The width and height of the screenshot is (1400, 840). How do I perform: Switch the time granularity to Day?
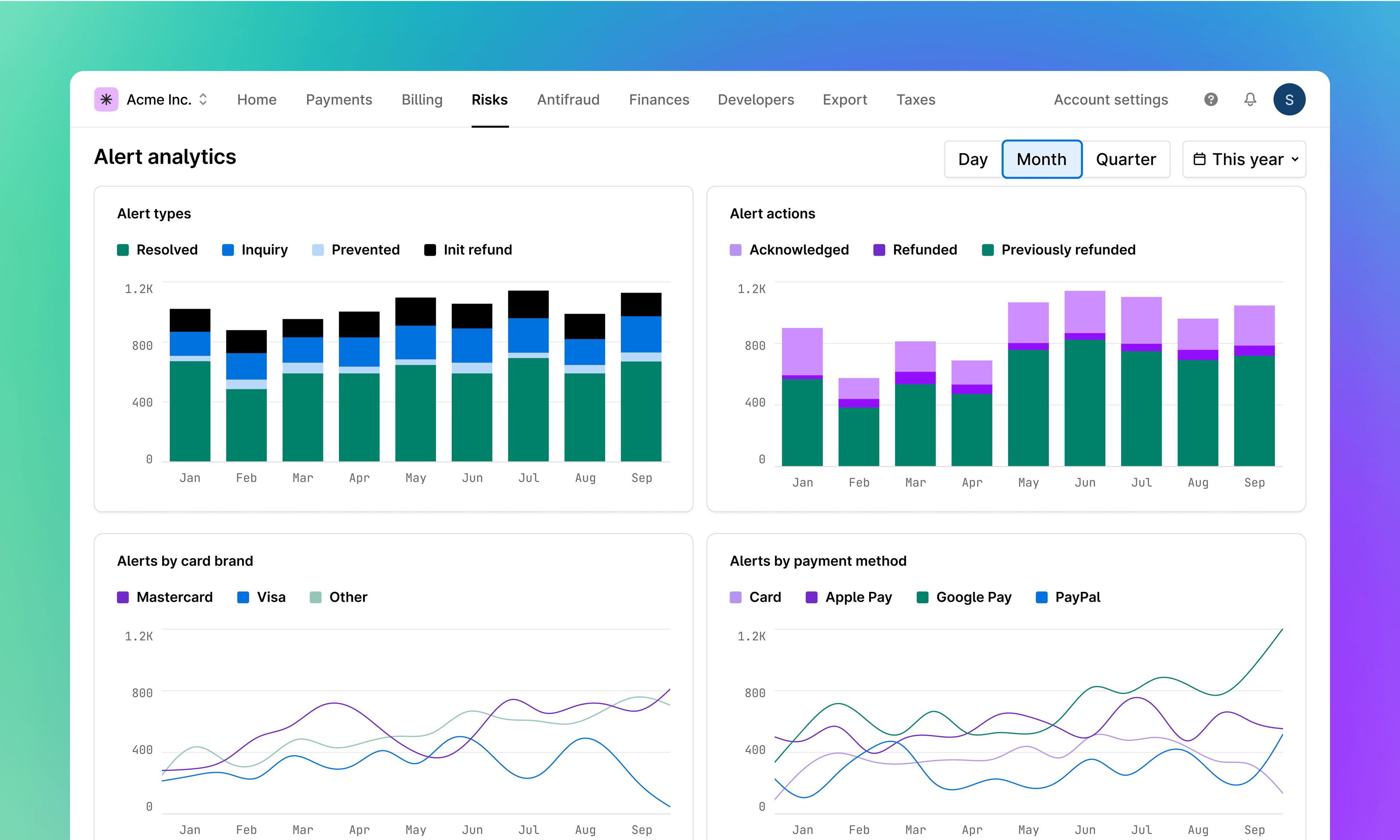(x=973, y=159)
